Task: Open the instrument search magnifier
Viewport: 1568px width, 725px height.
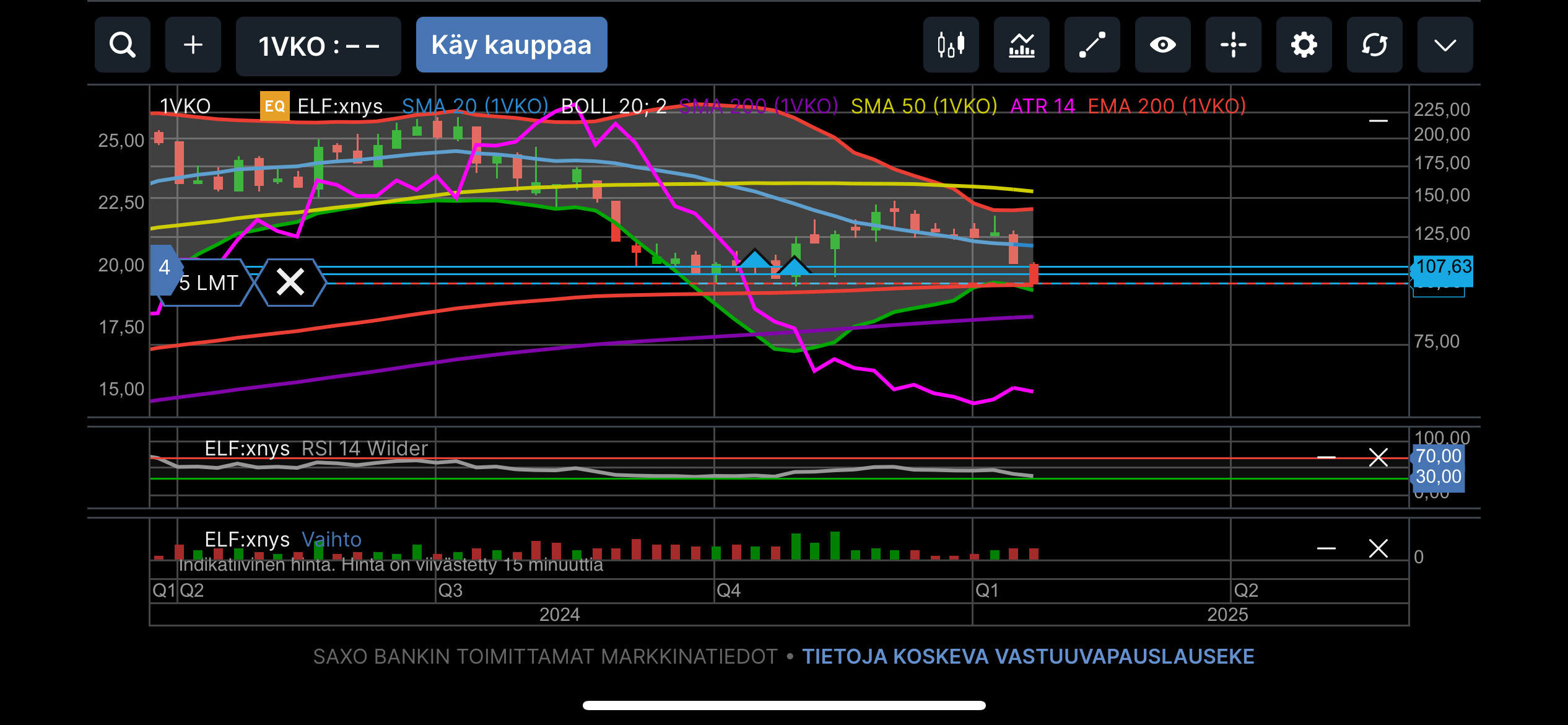Action: point(122,45)
